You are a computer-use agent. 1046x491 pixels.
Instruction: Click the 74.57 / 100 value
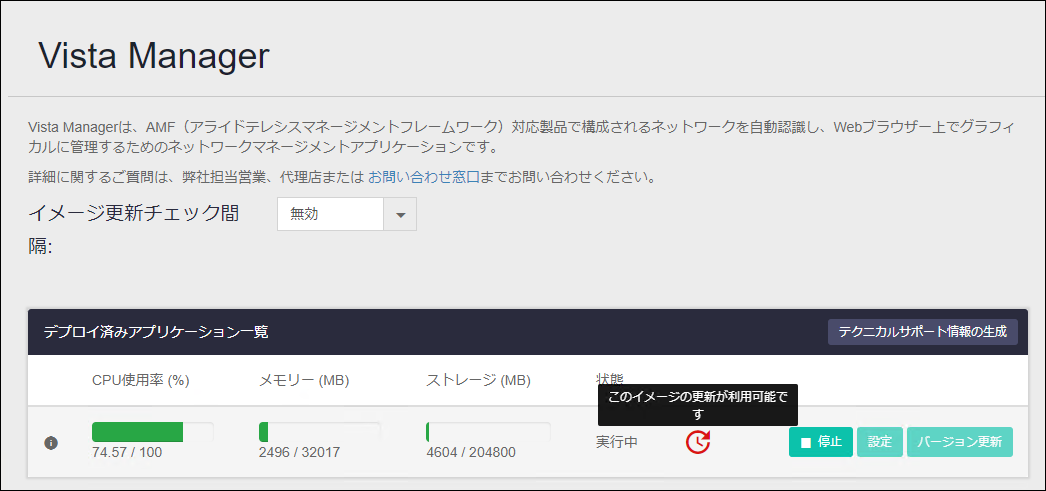127,452
